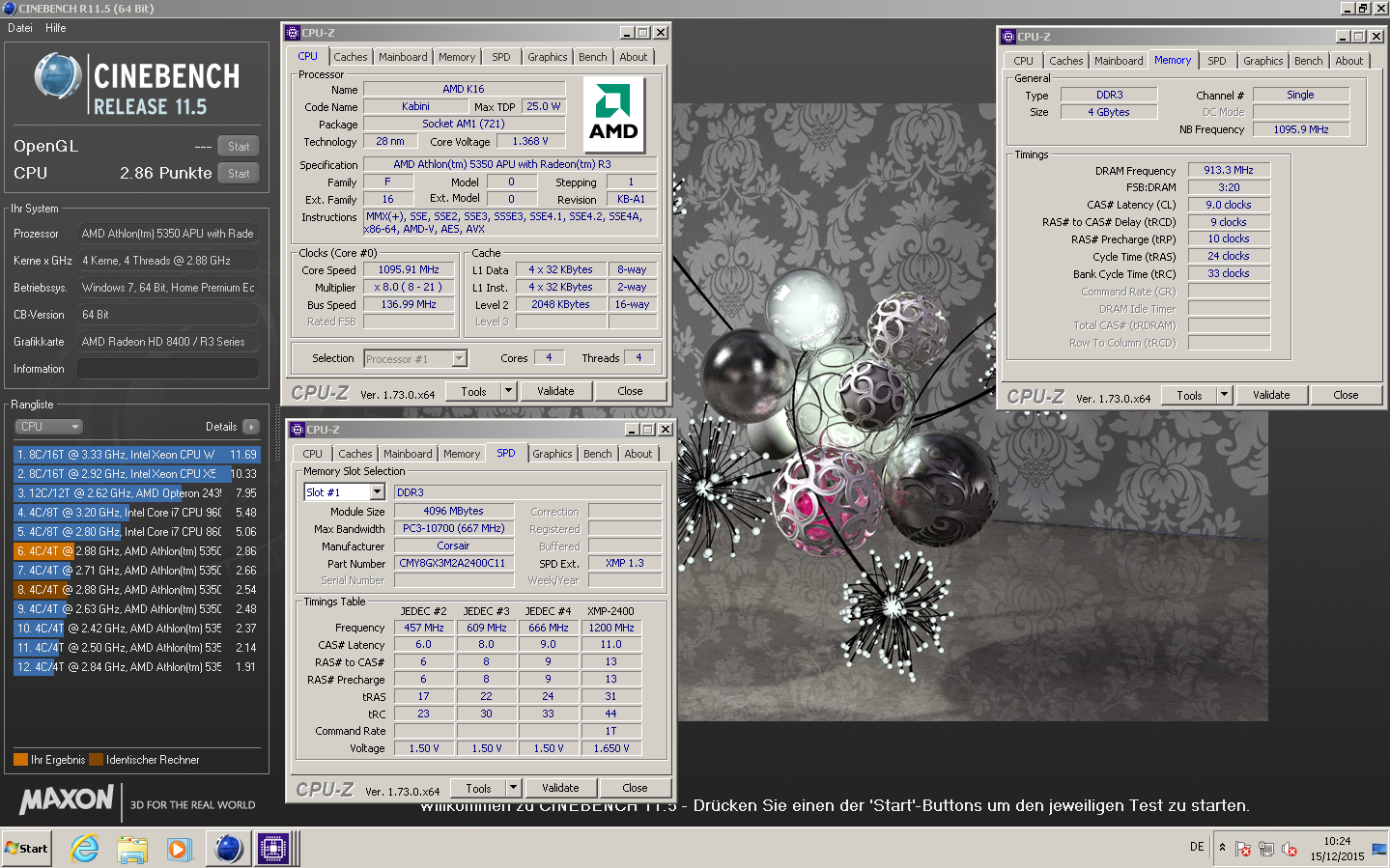Open the Hilfe menu
Viewport: 1390px width, 868px height.
56,28
